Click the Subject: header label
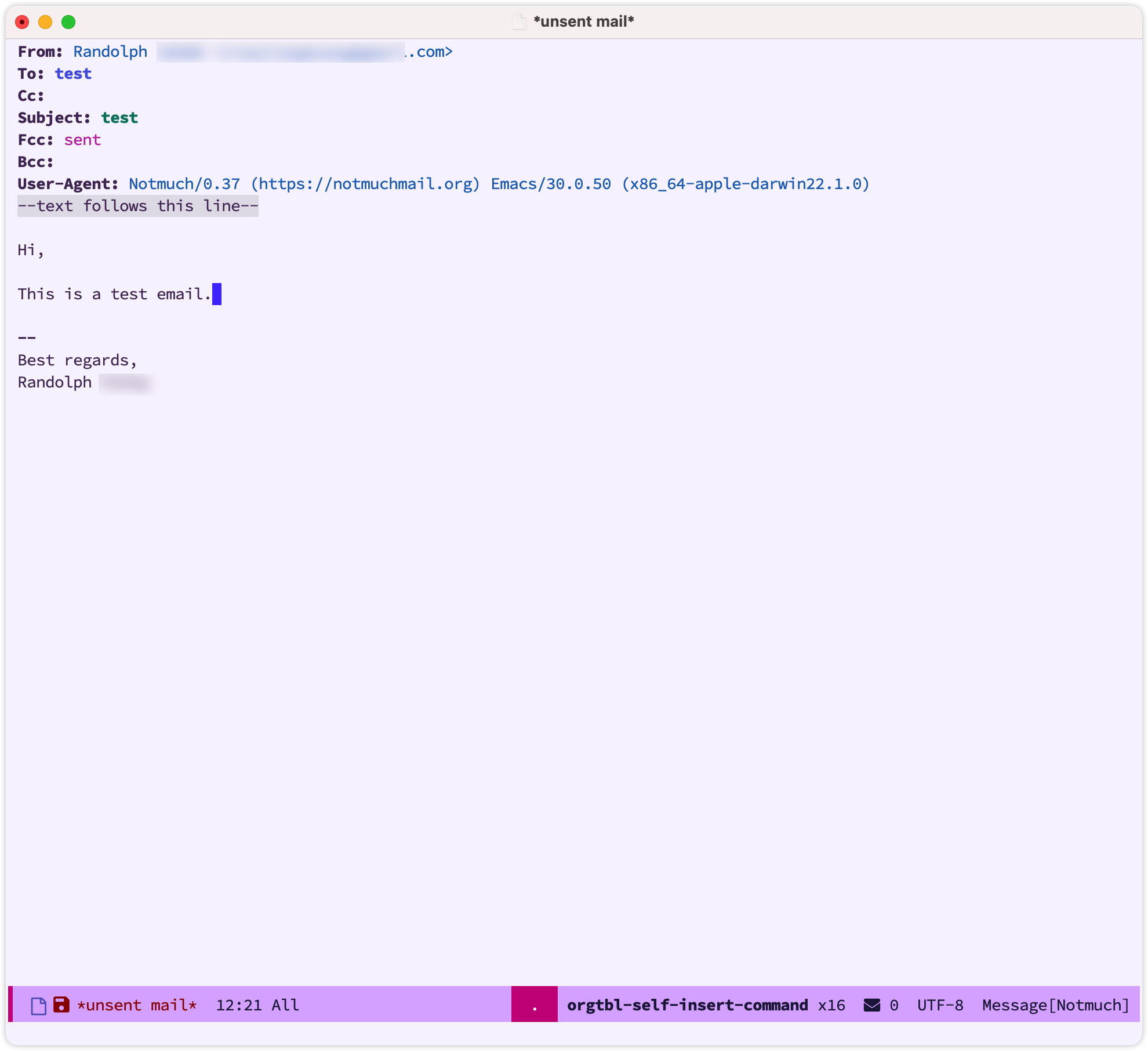This screenshot has width=1148, height=1051. click(54, 118)
